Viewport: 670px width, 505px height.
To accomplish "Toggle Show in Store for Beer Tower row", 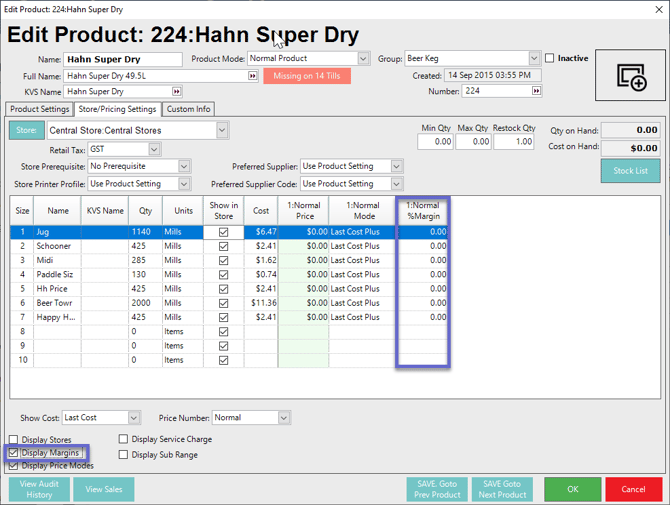I will 223,303.
